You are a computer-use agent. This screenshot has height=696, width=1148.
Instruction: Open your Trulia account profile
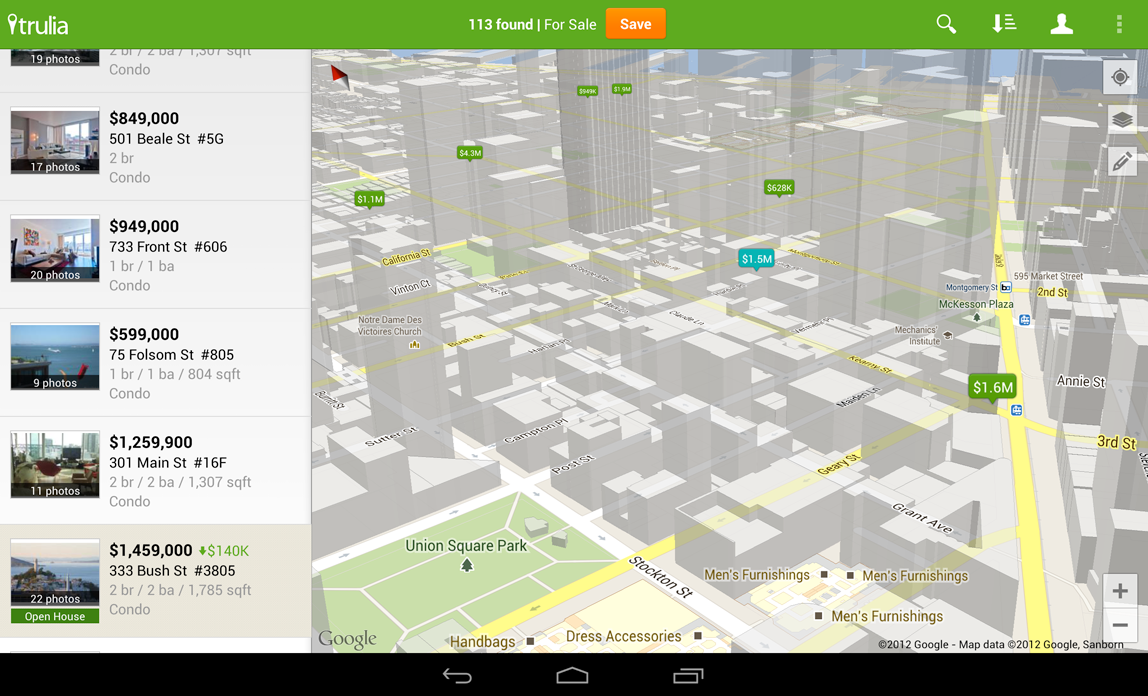click(1061, 23)
